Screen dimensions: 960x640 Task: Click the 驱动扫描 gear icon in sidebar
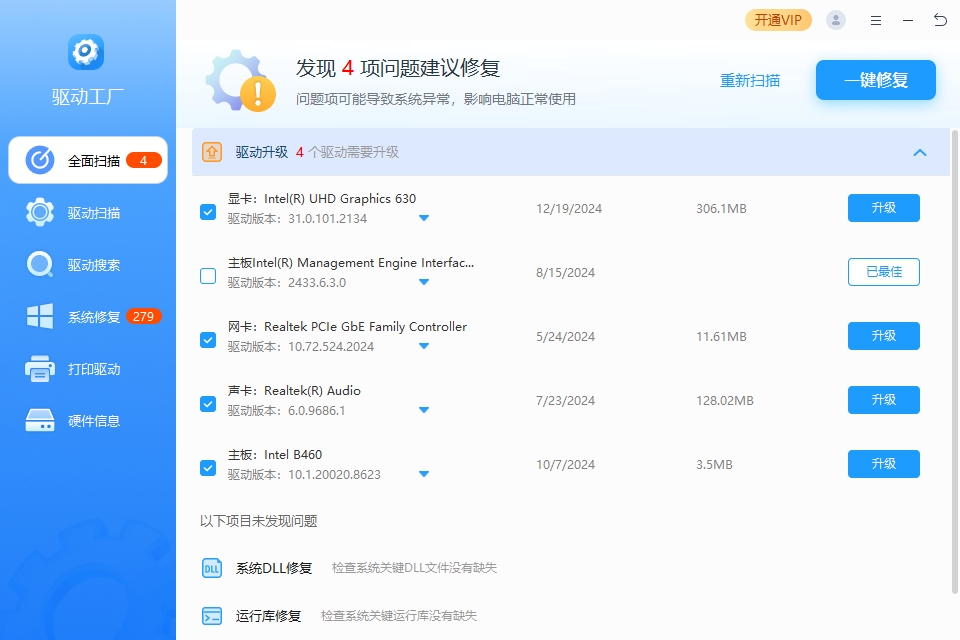coord(40,213)
